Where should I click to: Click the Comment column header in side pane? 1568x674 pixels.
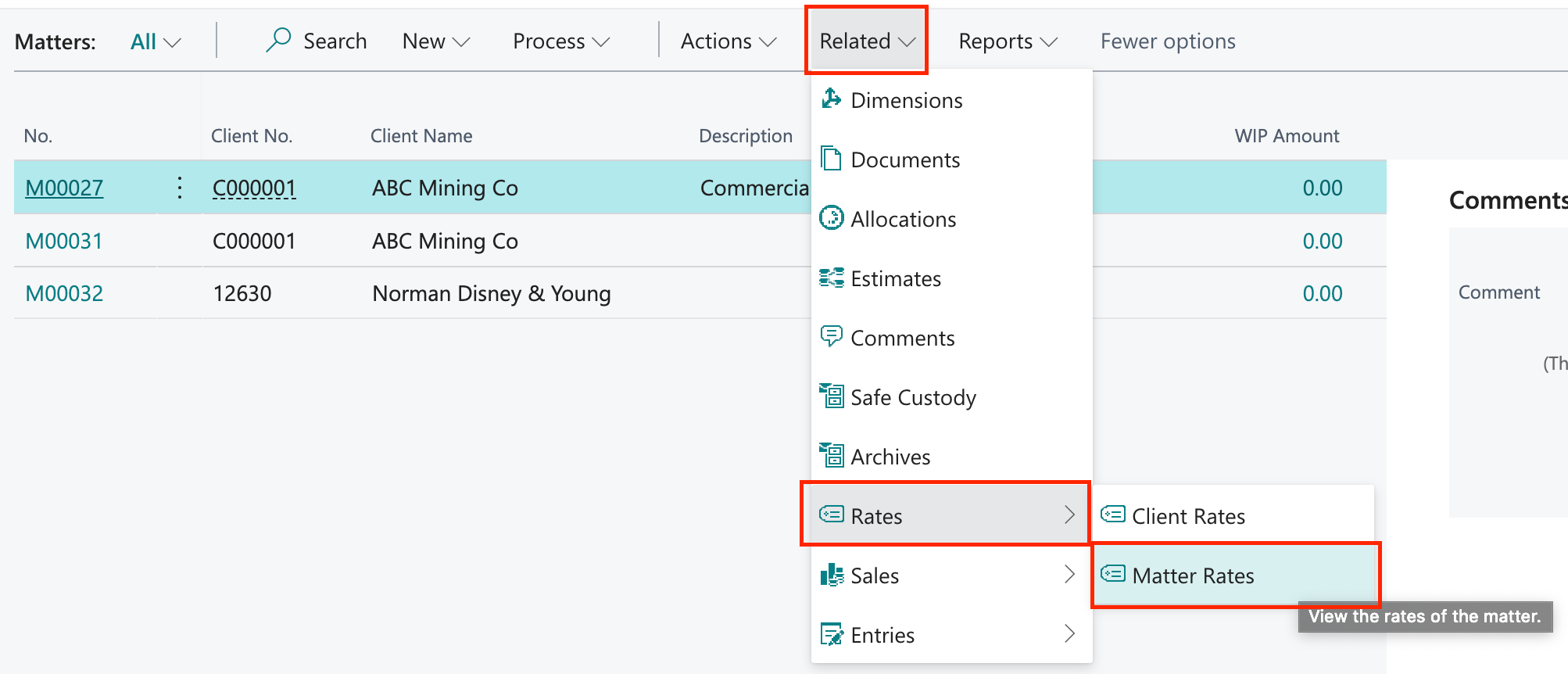1498,292
